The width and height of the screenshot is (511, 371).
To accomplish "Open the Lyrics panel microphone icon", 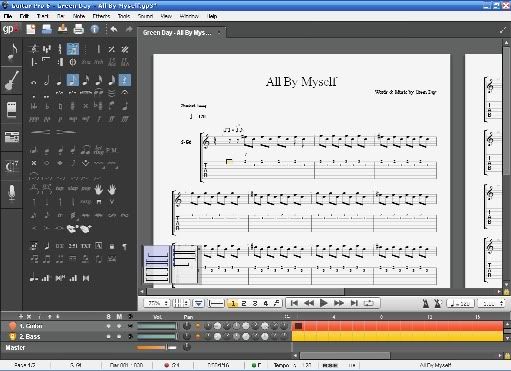I will tap(12, 193).
